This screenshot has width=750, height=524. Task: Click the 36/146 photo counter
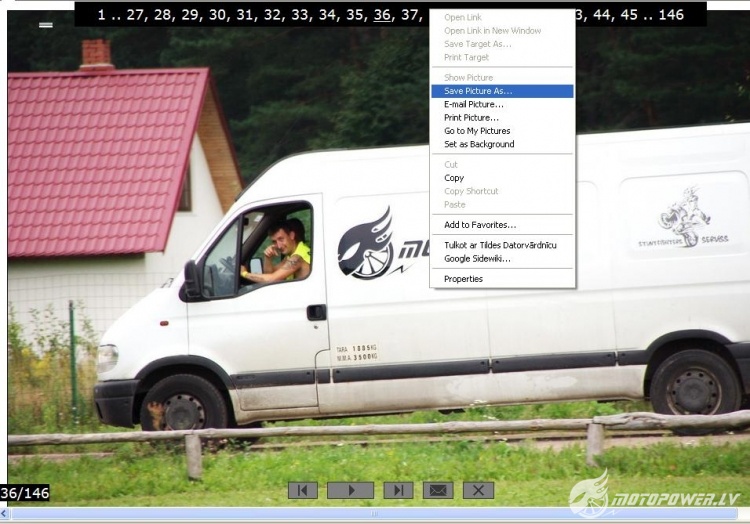[24, 493]
